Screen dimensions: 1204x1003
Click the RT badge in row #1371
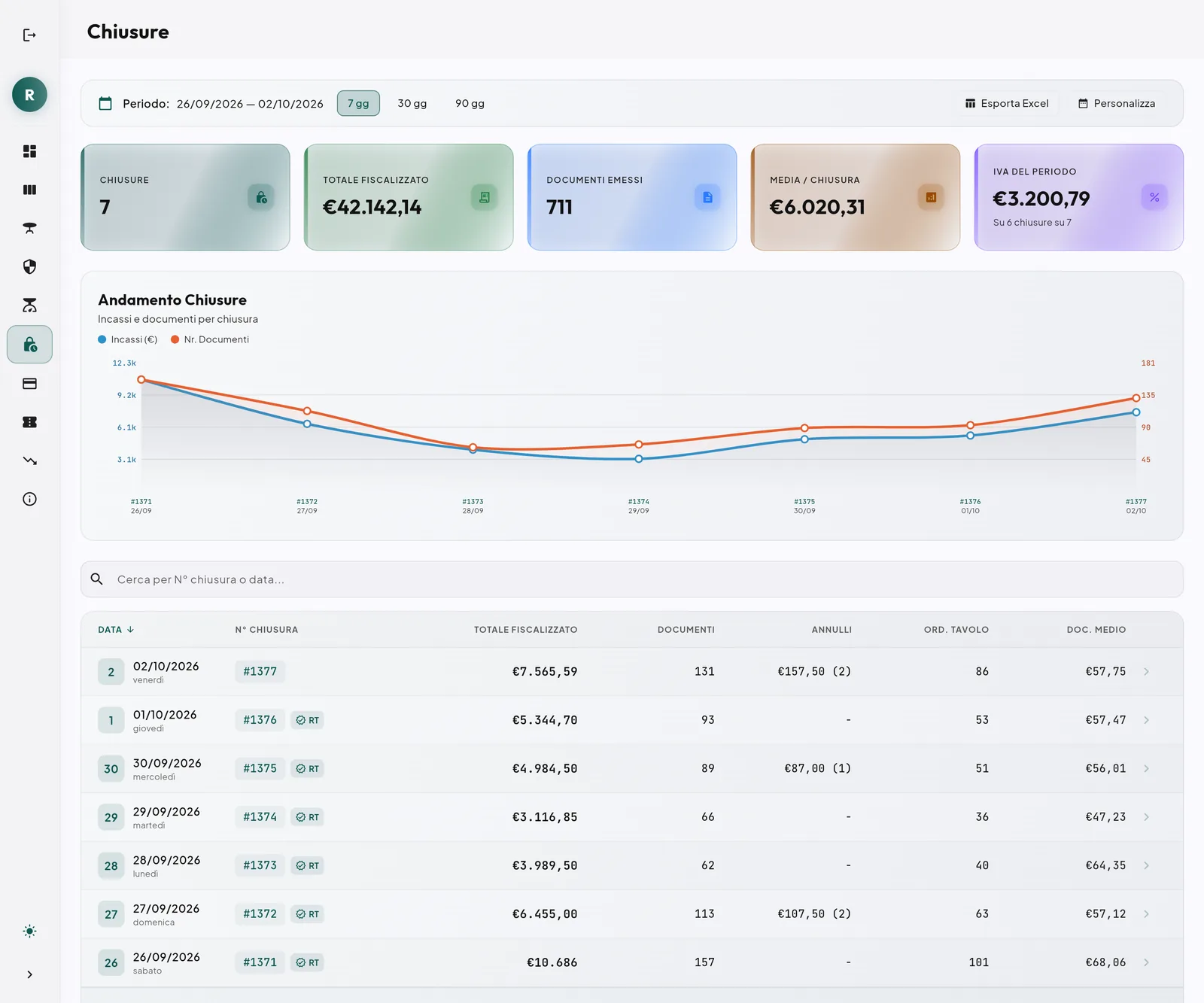point(307,962)
